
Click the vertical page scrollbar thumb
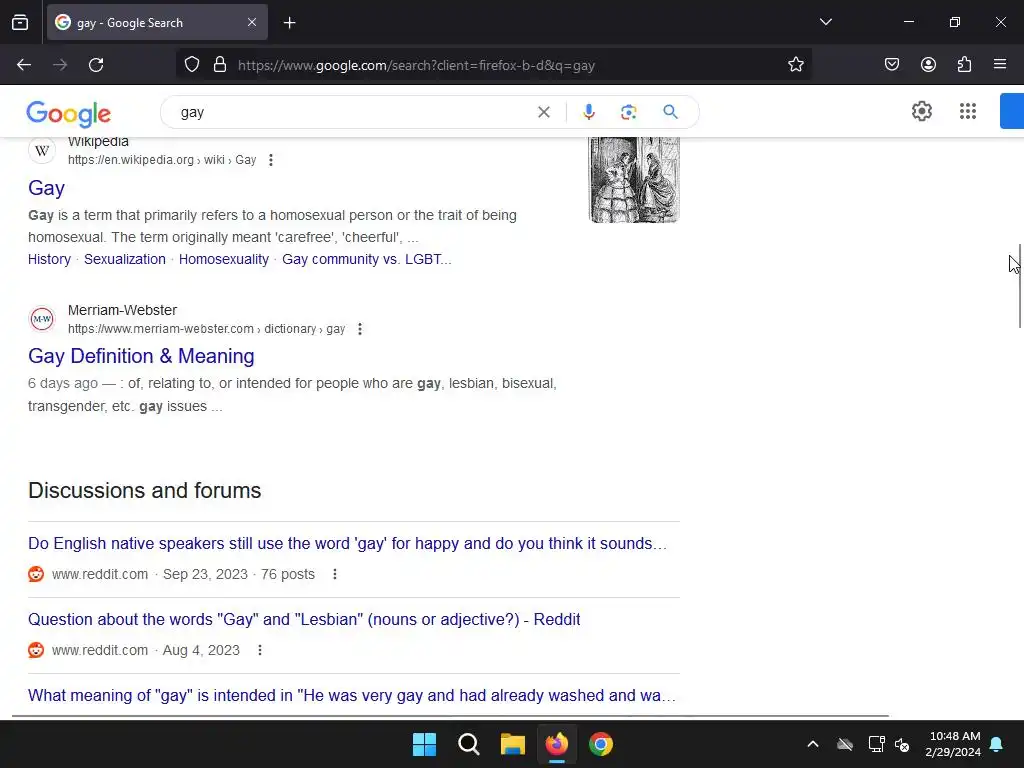tap(1019, 286)
